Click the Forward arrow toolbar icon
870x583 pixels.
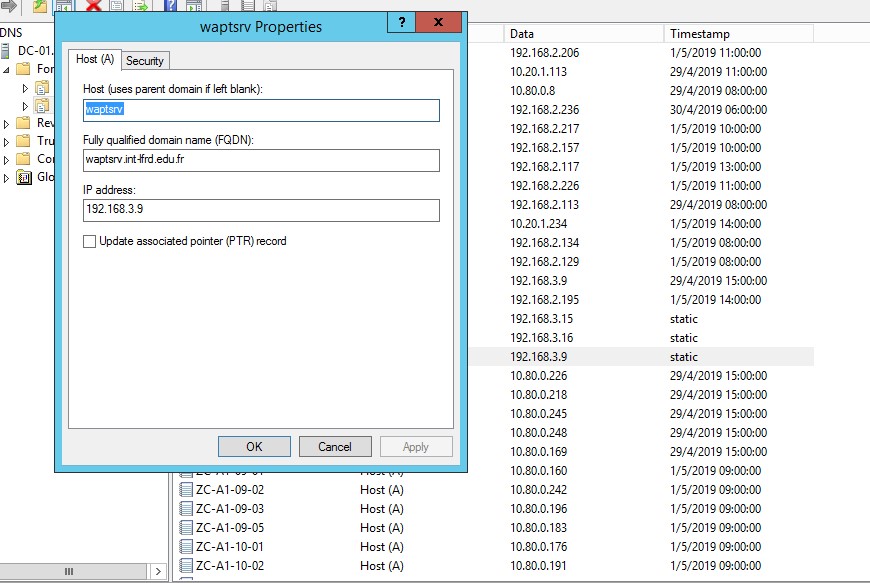click(x=10, y=6)
